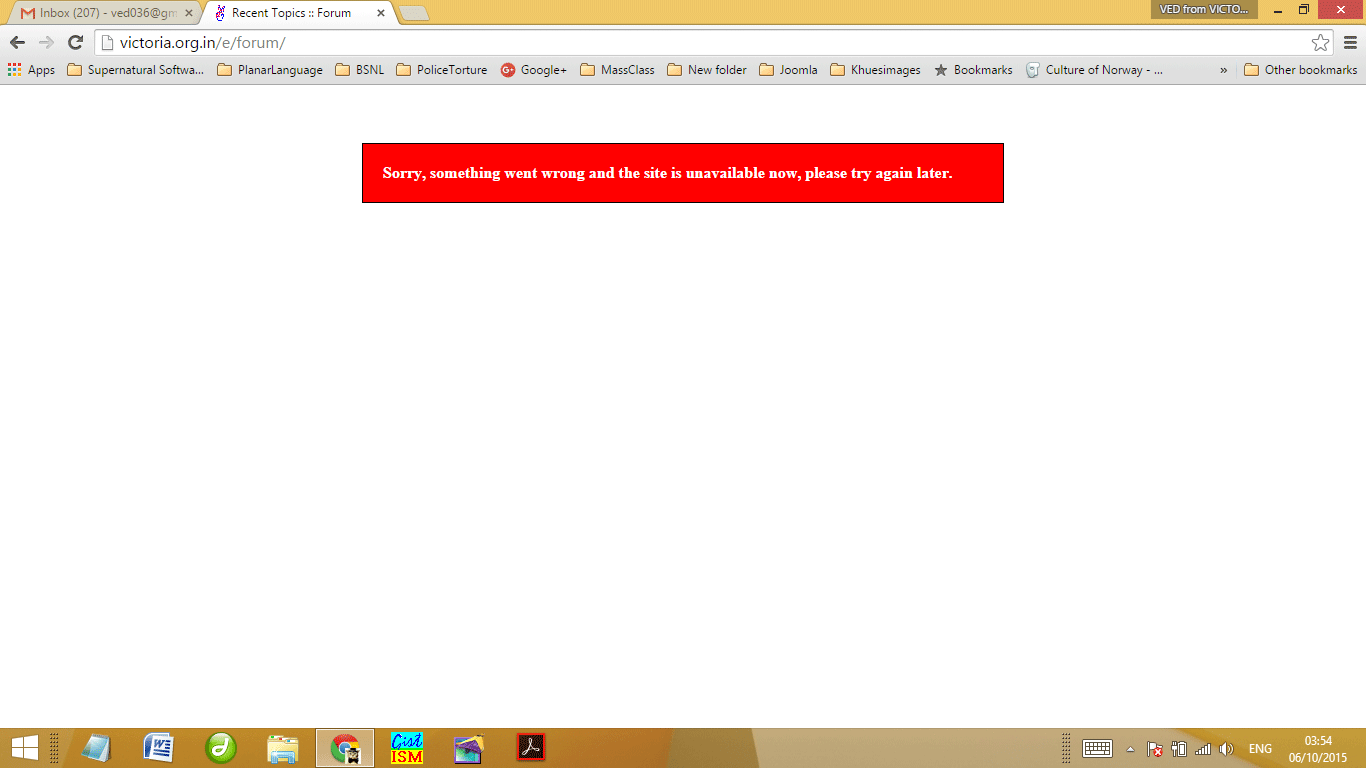Click the red site unavailable error message
This screenshot has height=768, width=1366.
(683, 173)
